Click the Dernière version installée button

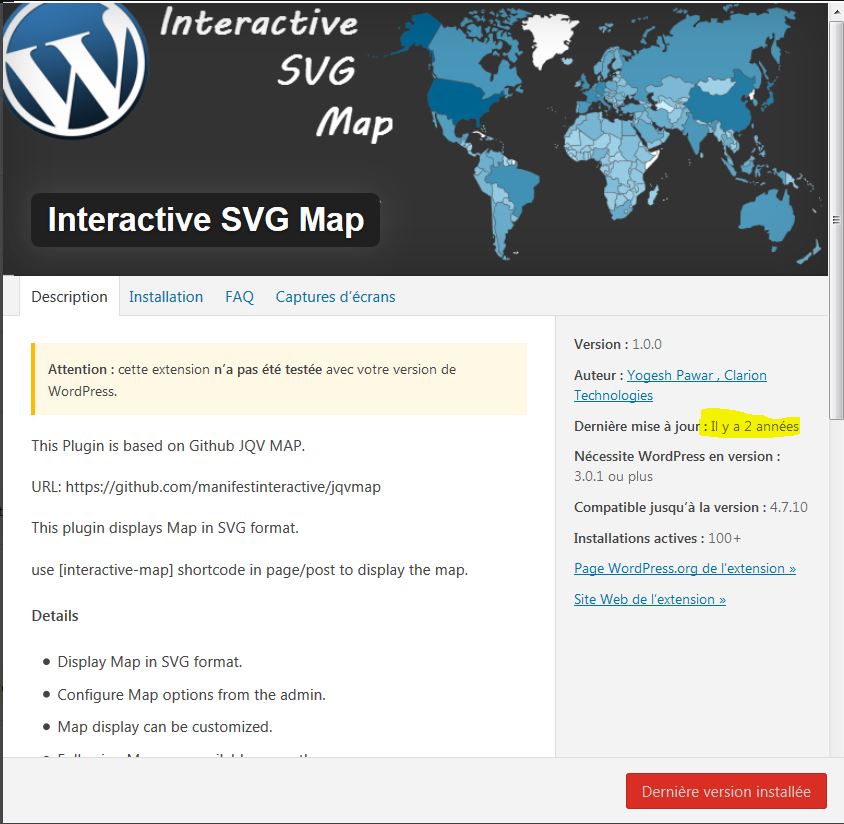click(x=726, y=791)
